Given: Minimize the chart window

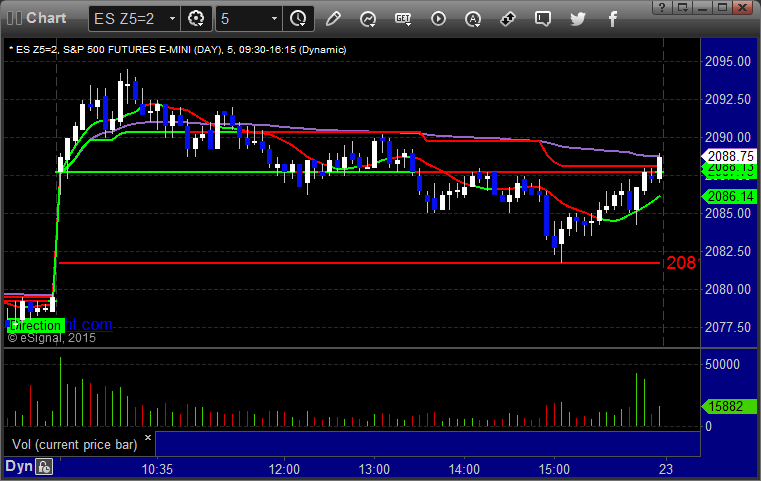Looking at the screenshot, I should [702, 7].
